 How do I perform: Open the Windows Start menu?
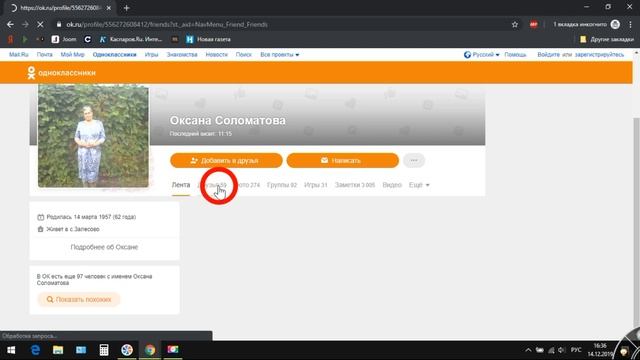(x=11, y=350)
